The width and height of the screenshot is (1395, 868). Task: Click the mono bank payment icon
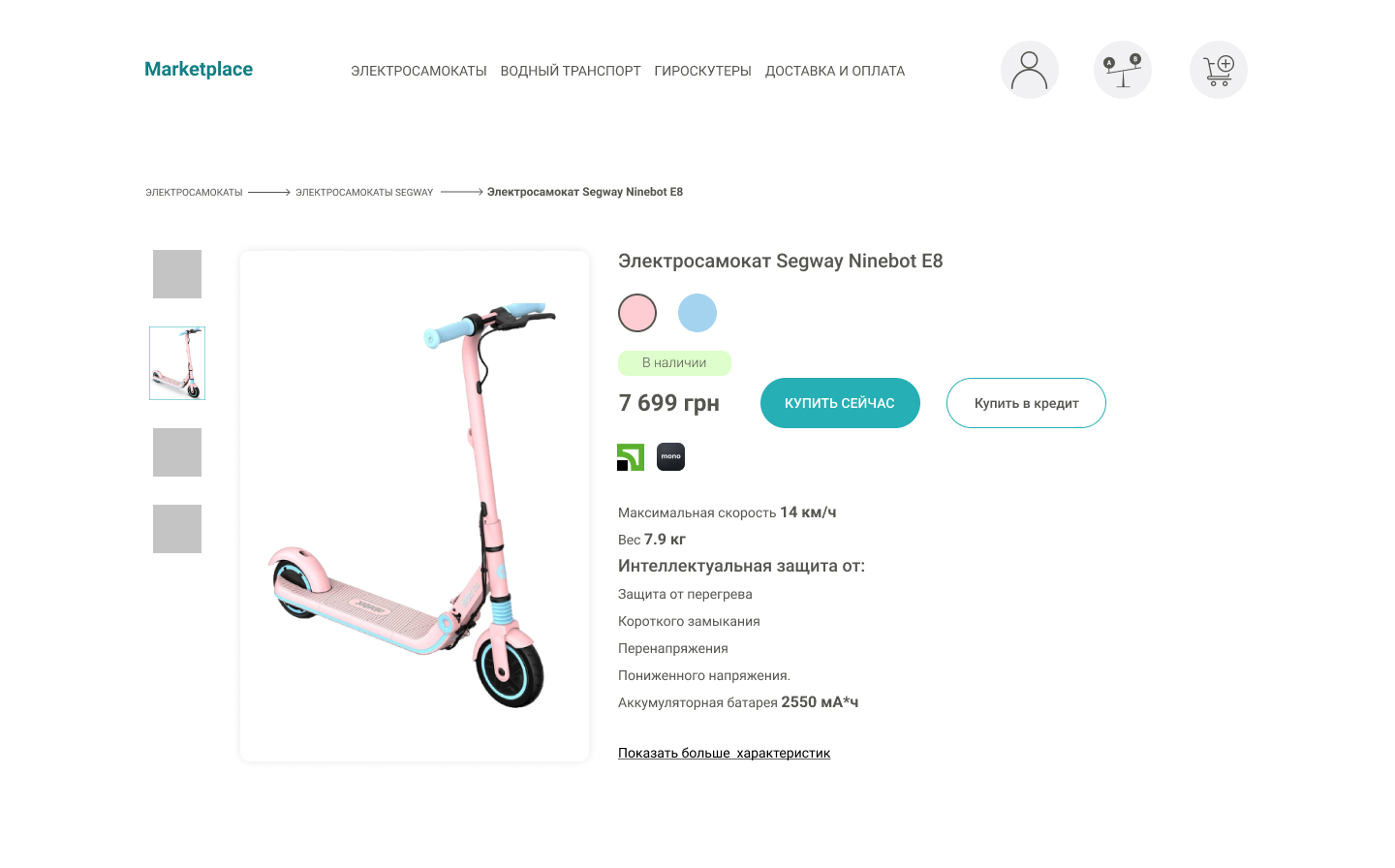(x=670, y=457)
